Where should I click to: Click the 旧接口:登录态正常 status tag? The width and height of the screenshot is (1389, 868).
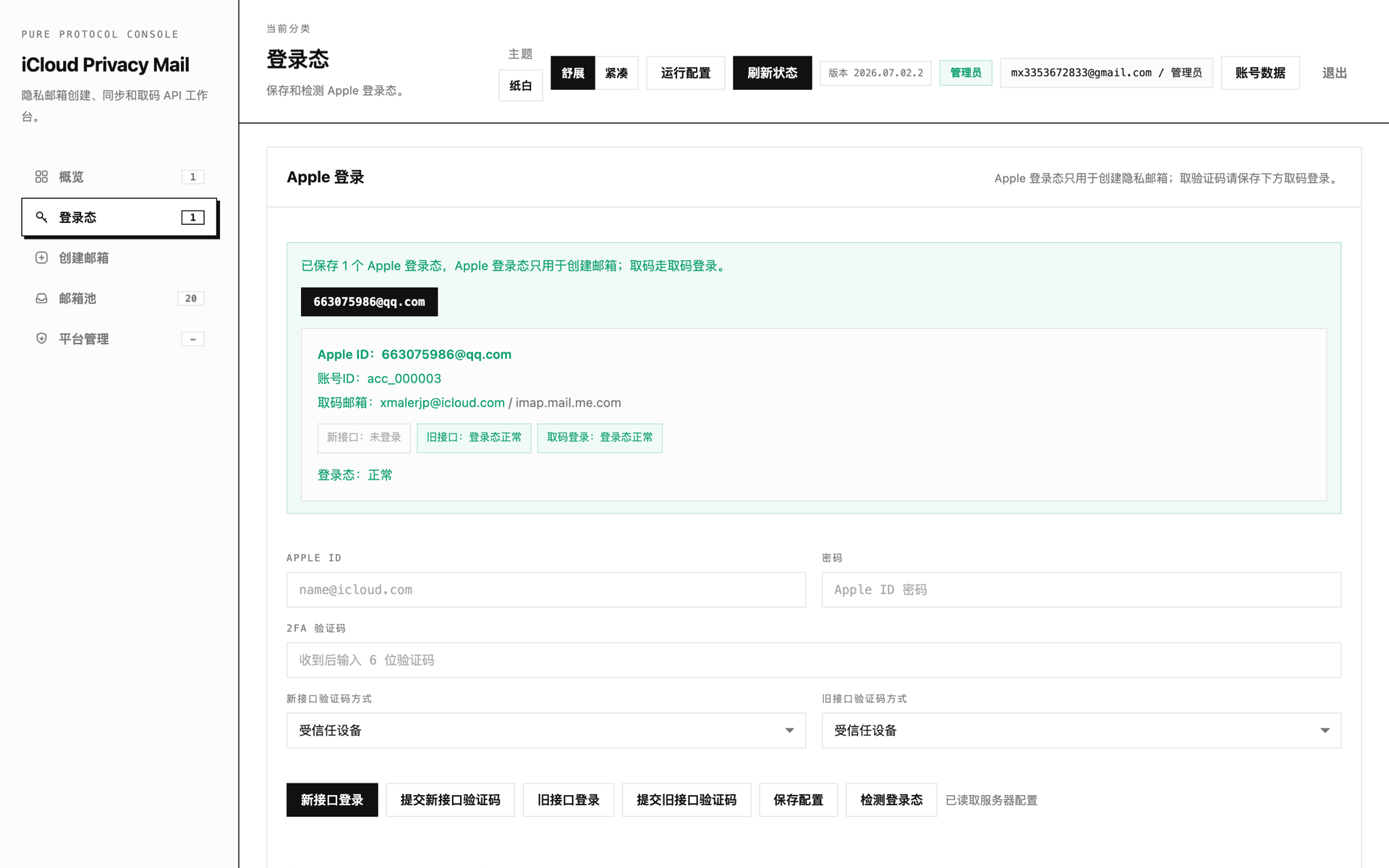coord(474,438)
